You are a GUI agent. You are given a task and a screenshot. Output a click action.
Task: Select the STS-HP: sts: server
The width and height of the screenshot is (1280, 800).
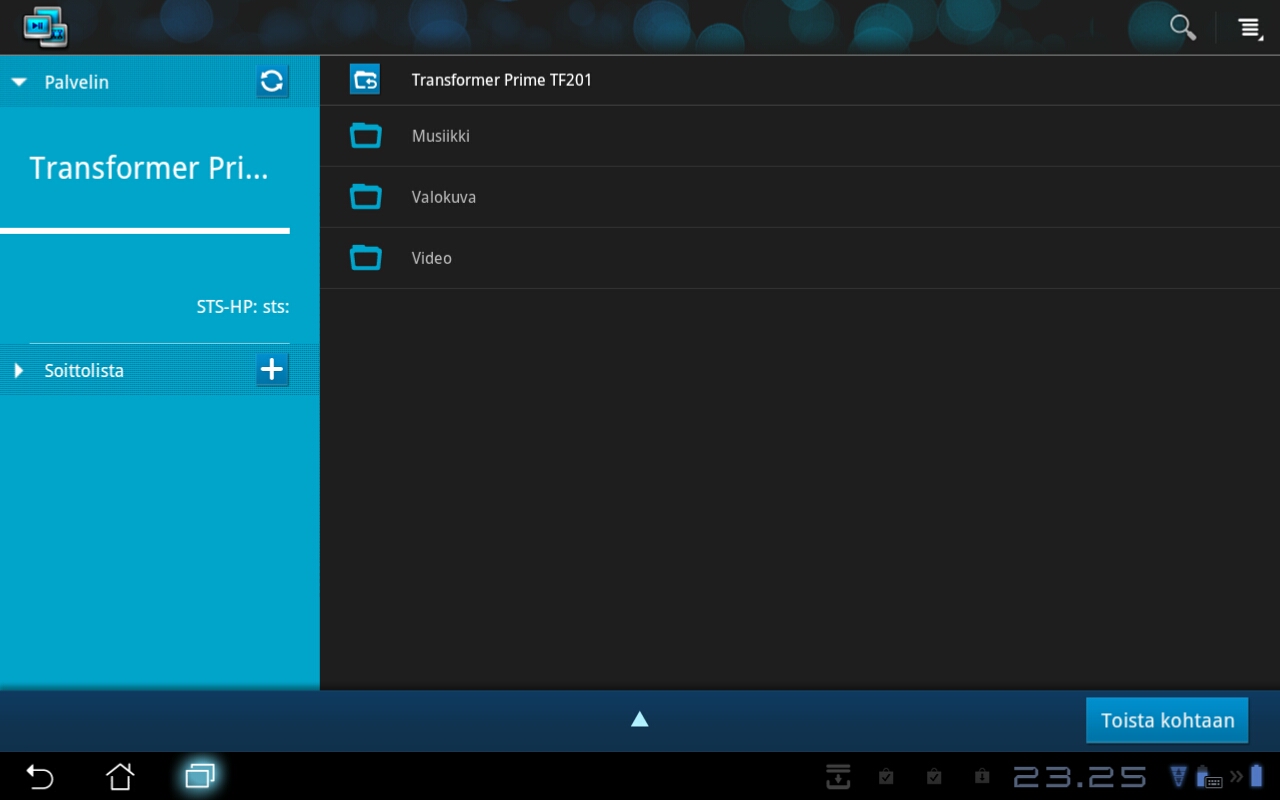coord(243,307)
